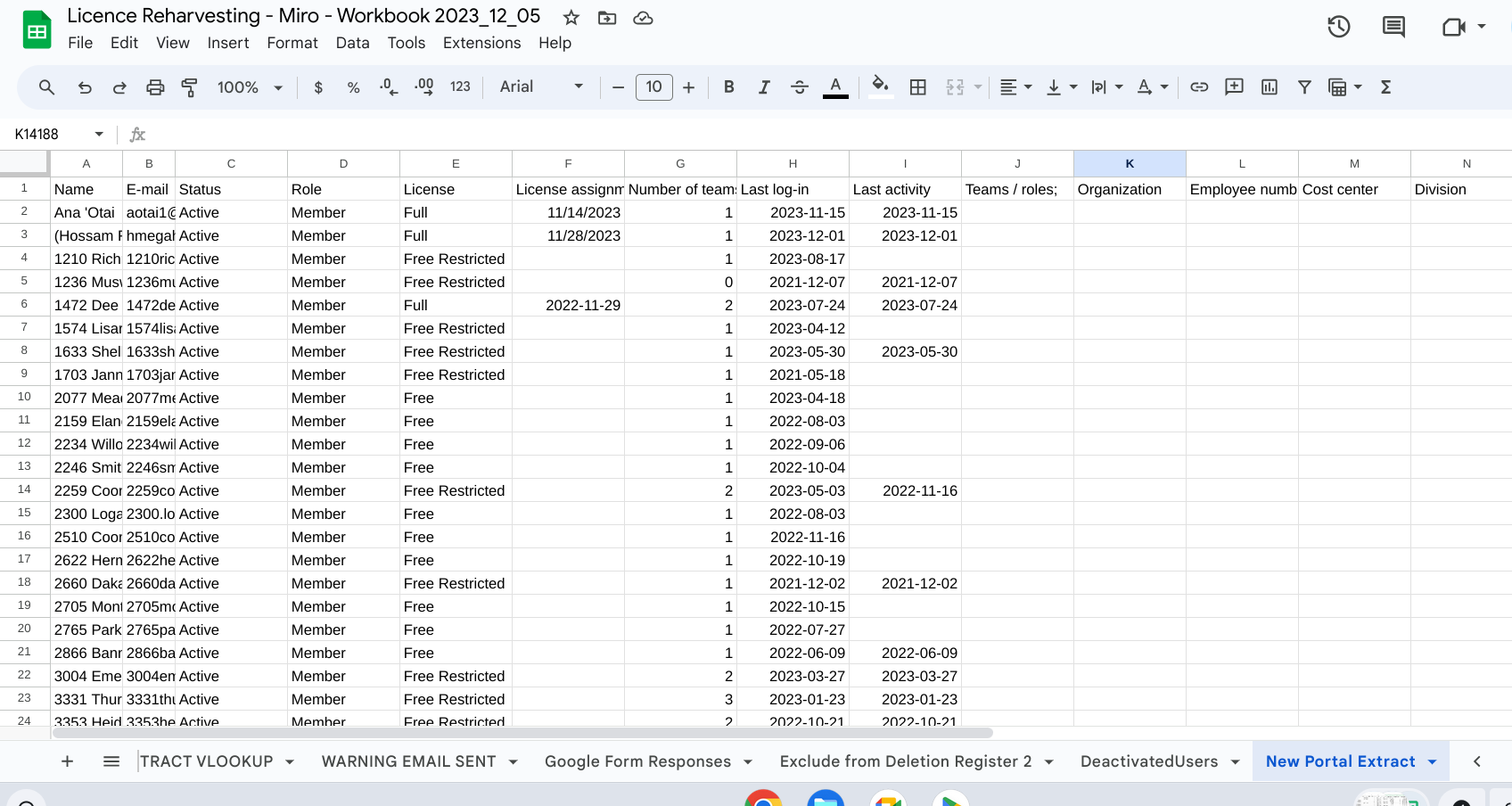Toggle bold formatting

(x=729, y=87)
